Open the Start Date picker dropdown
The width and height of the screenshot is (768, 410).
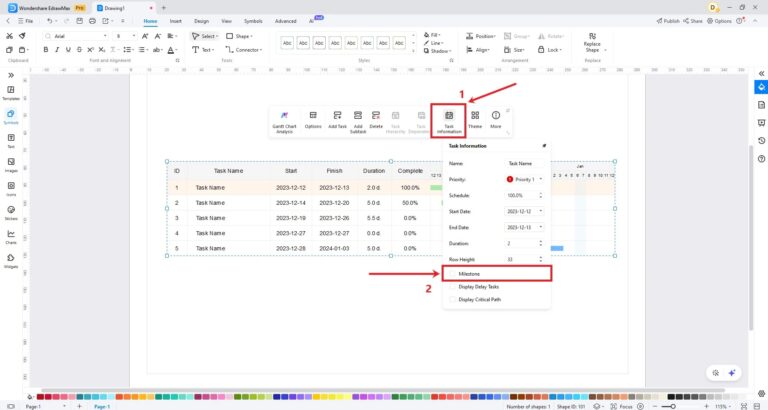coord(541,211)
